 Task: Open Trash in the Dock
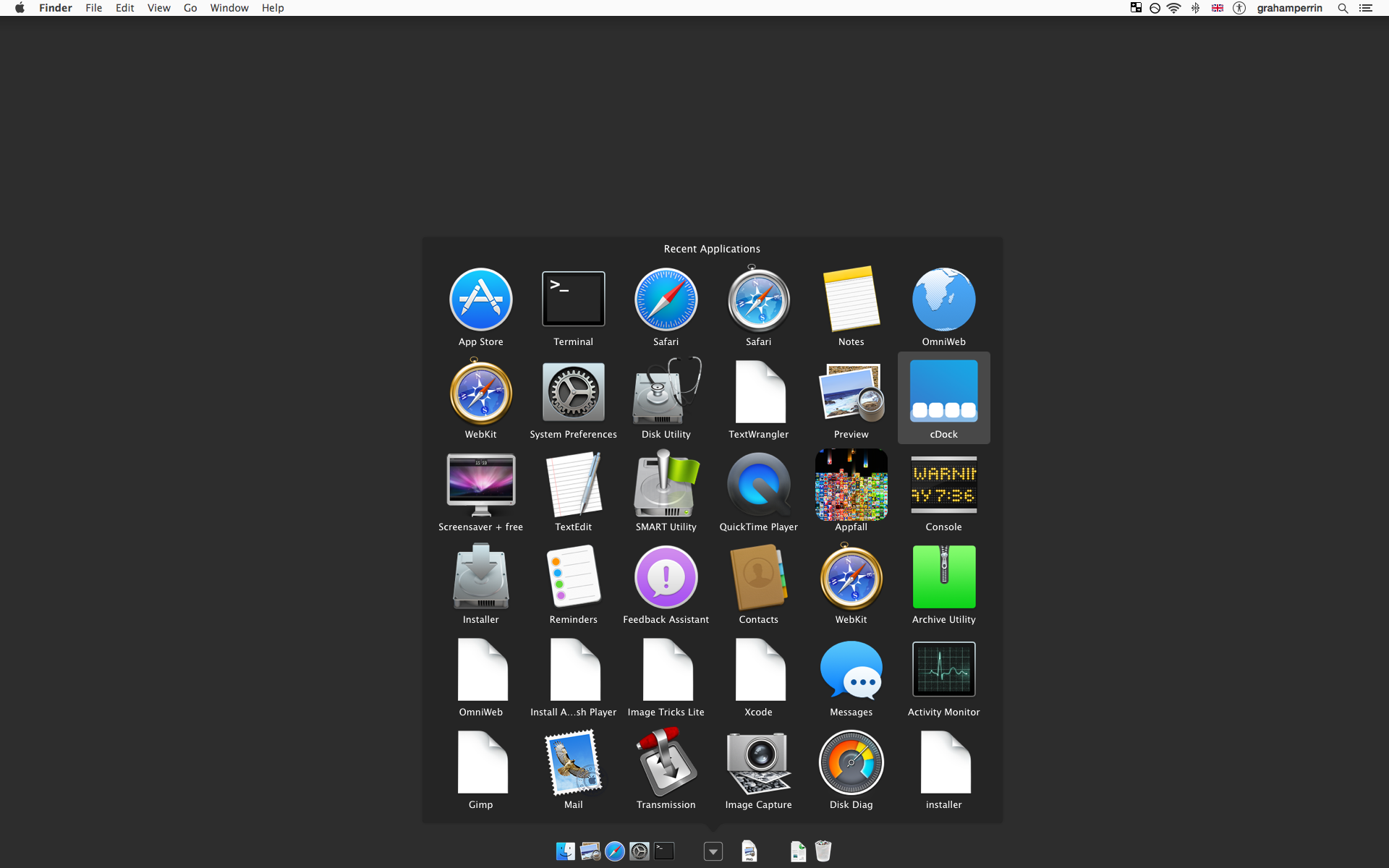(x=823, y=851)
